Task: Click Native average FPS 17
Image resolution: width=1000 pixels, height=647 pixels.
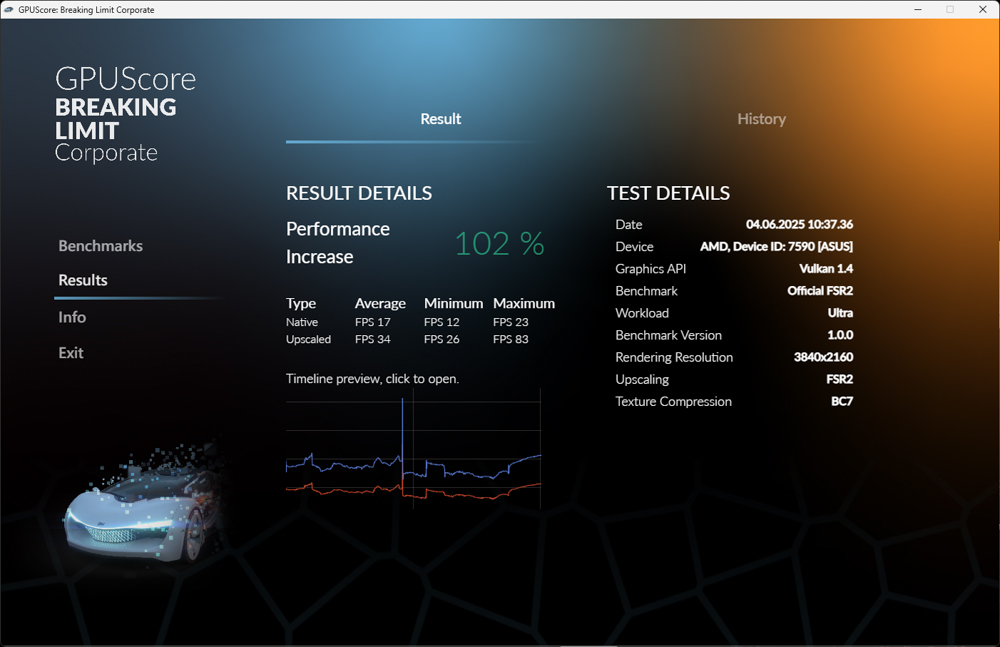Action: click(372, 322)
